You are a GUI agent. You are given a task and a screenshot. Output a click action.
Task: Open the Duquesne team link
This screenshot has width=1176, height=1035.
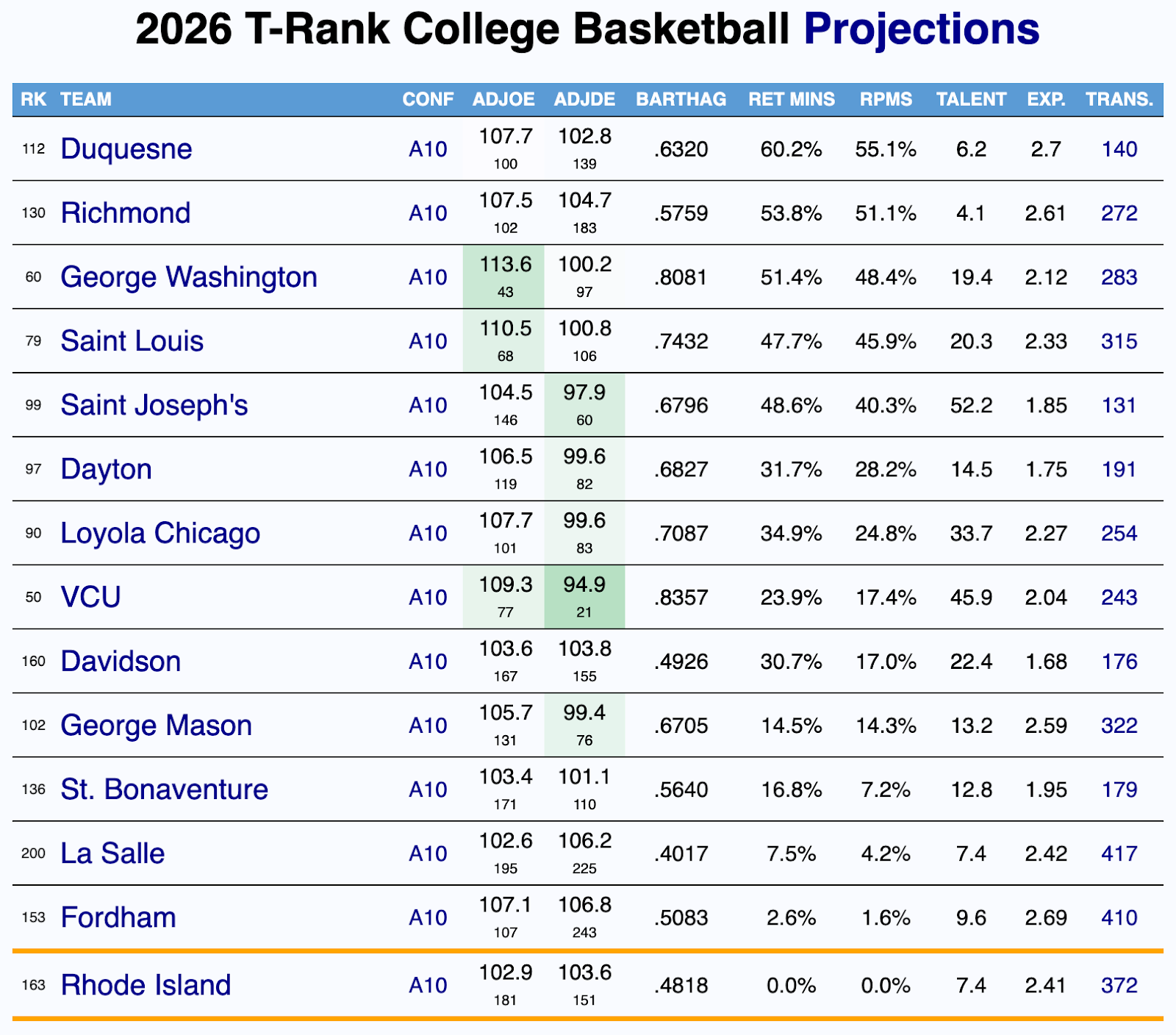coord(126,149)
